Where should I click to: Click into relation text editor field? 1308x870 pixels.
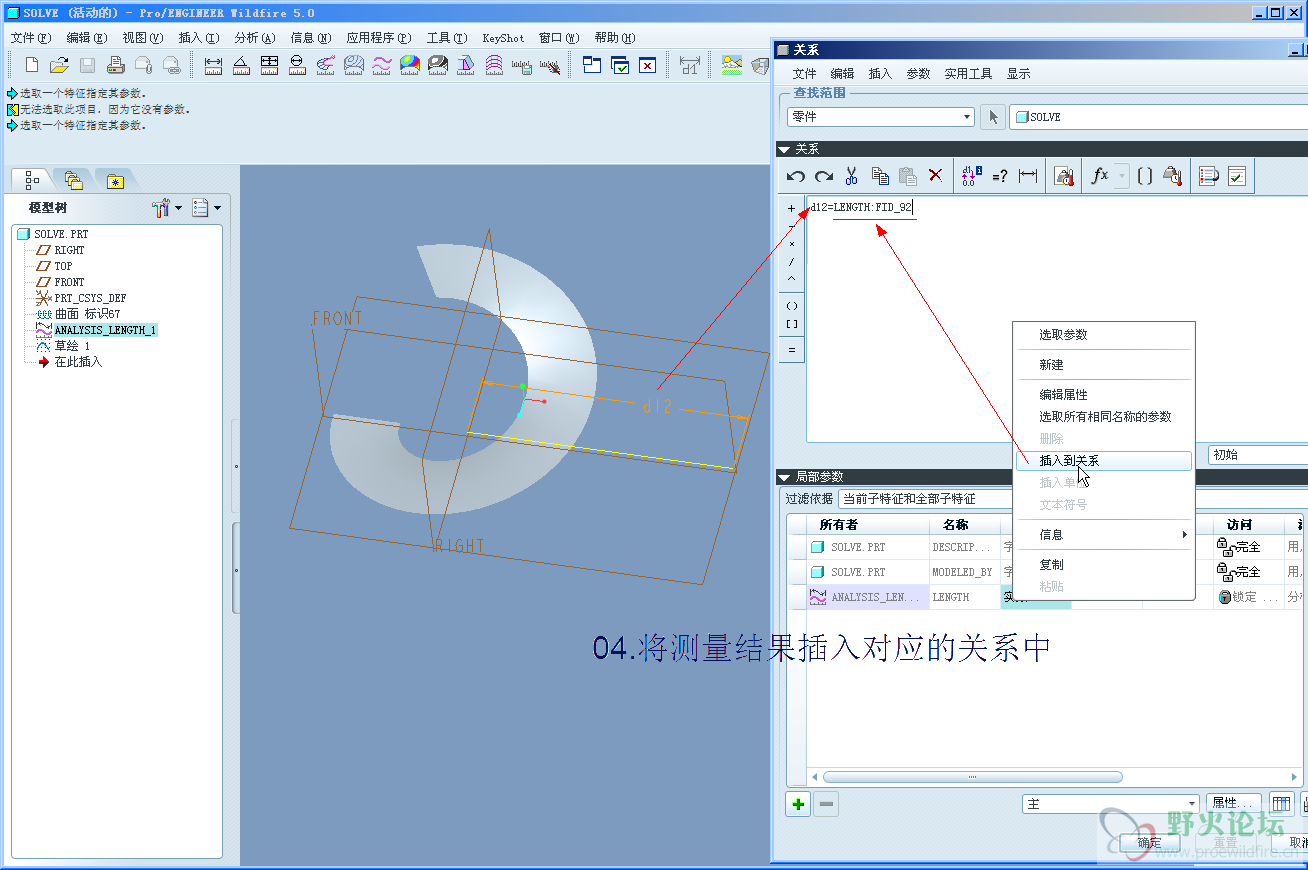pyautogui.click(x=1057, y=320)
